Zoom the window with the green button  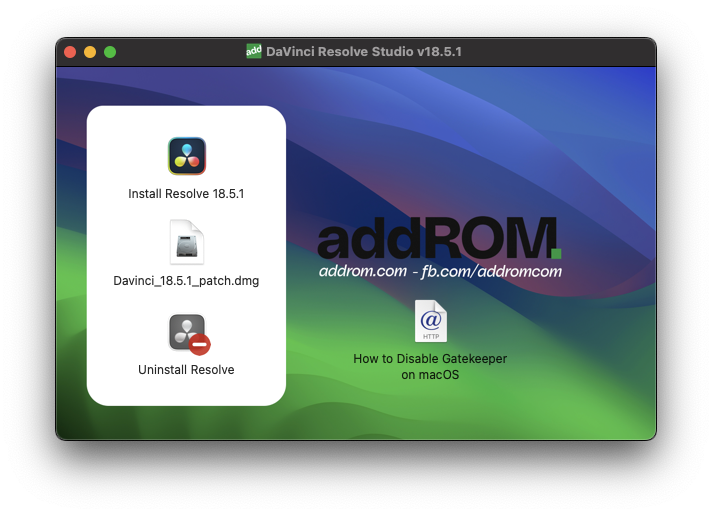(110, 52)
